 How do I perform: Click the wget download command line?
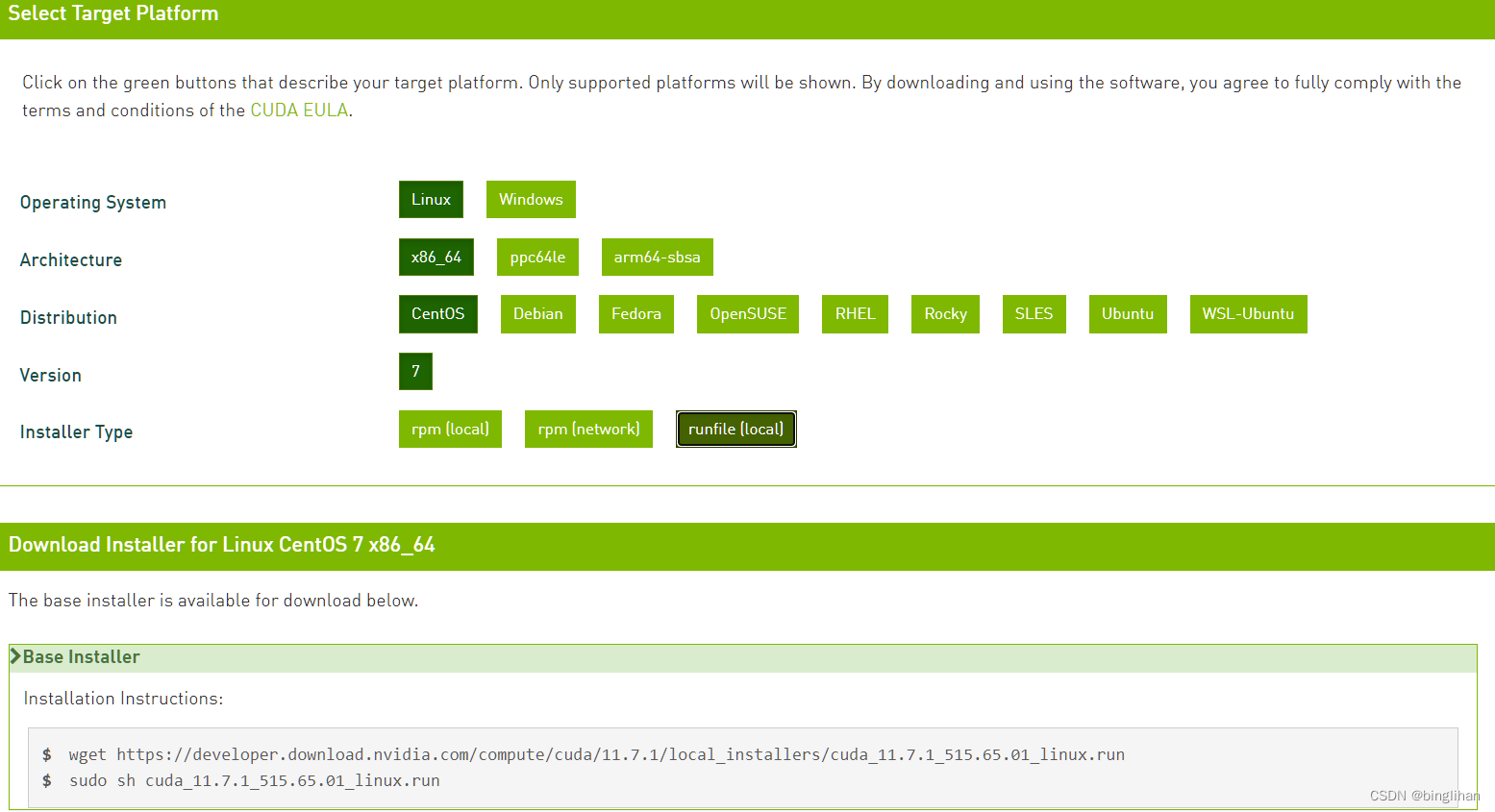tap(596, 754)
